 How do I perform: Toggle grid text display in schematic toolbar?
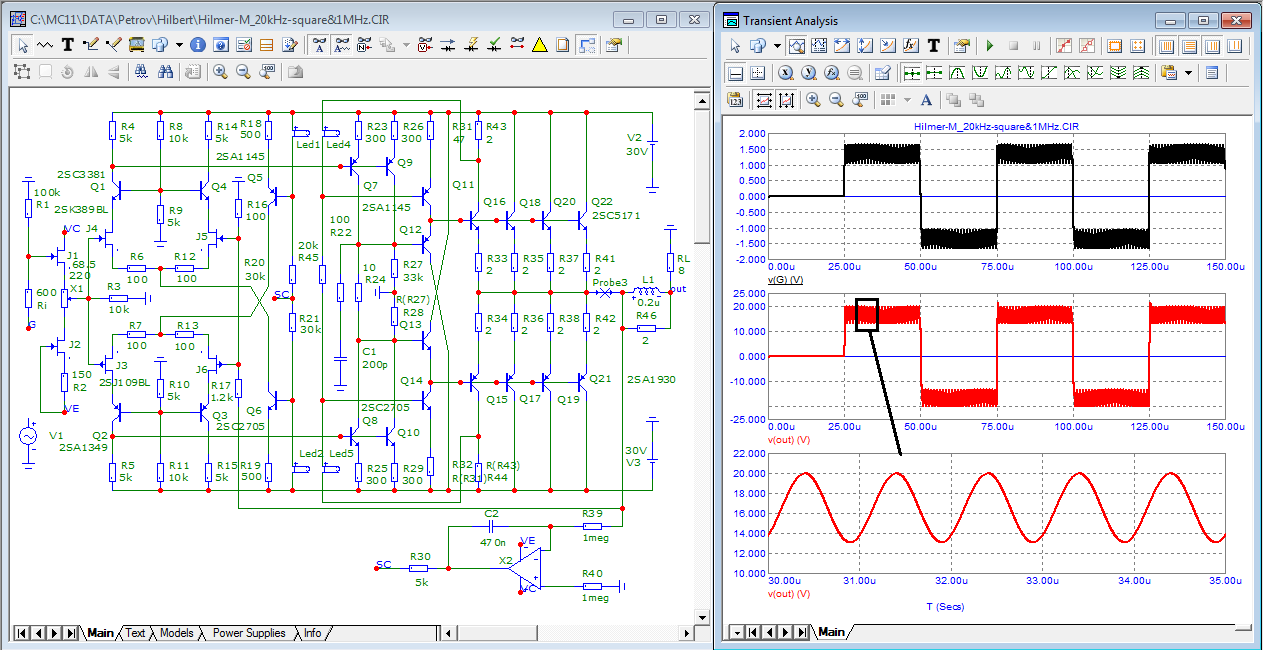319,45
